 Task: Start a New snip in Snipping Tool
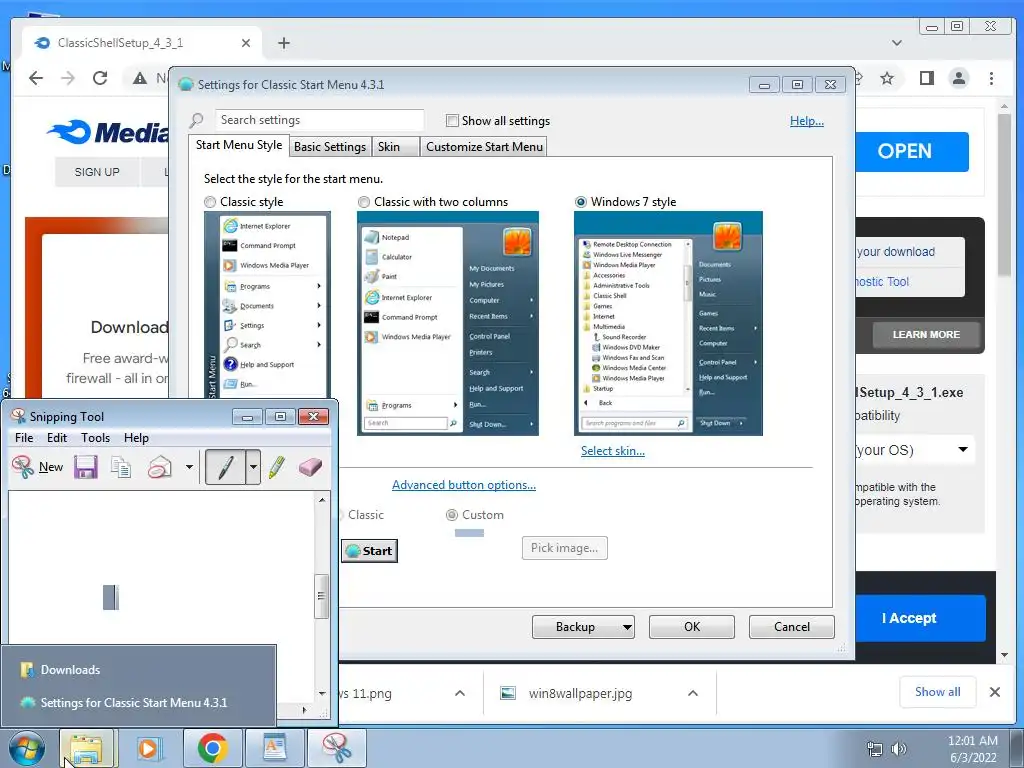pyautogui.click(x=38, y=467)
